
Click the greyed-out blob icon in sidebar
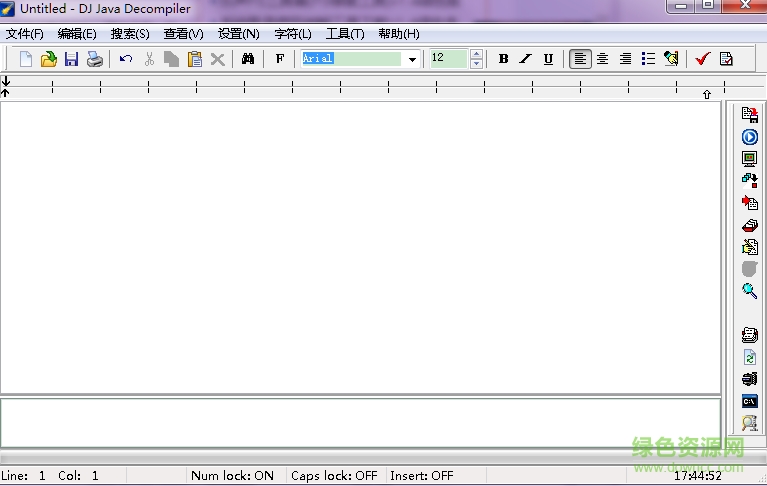749,268
